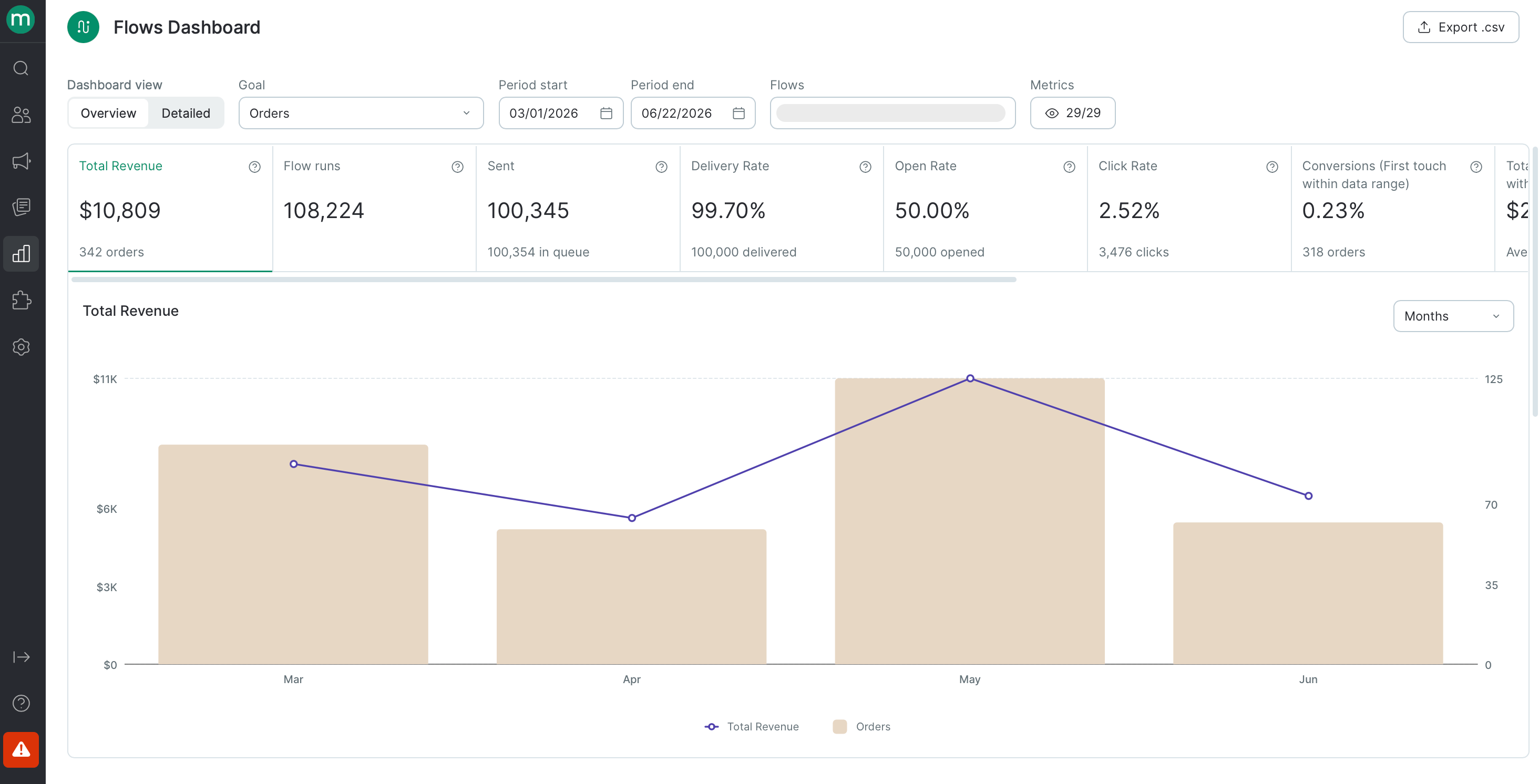The image size is (1539, 784).
Task: Show help for Sent metric
Action: point(661,167)
